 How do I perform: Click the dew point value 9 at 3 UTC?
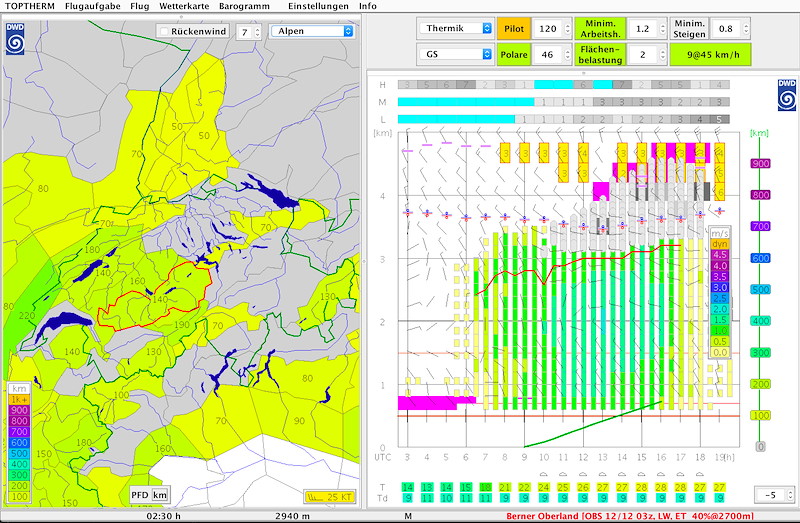click(407, 498)
